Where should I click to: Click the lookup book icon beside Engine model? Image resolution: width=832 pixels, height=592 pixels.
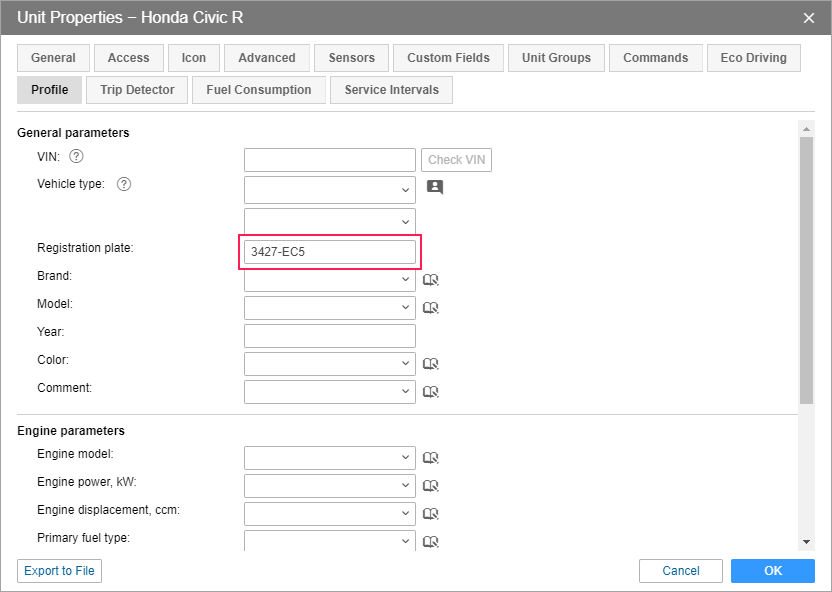[431, 459]
